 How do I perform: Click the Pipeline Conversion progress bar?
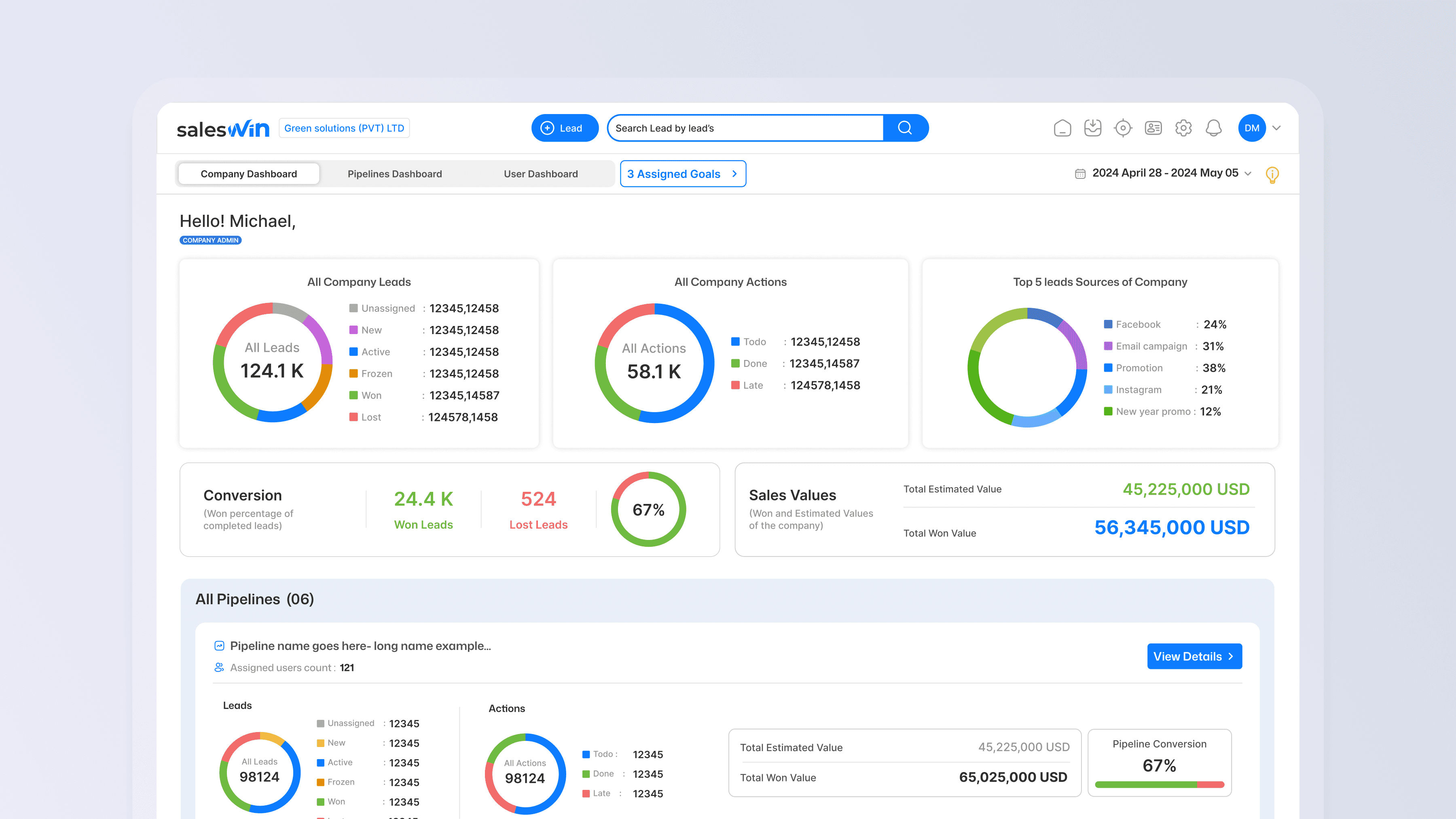coord(1159,785)
